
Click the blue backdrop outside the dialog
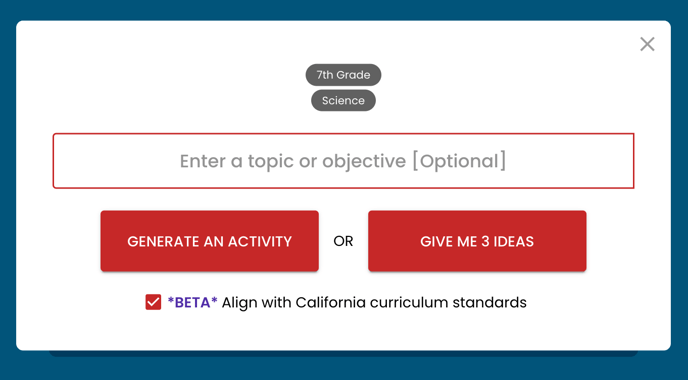(343, 368)
